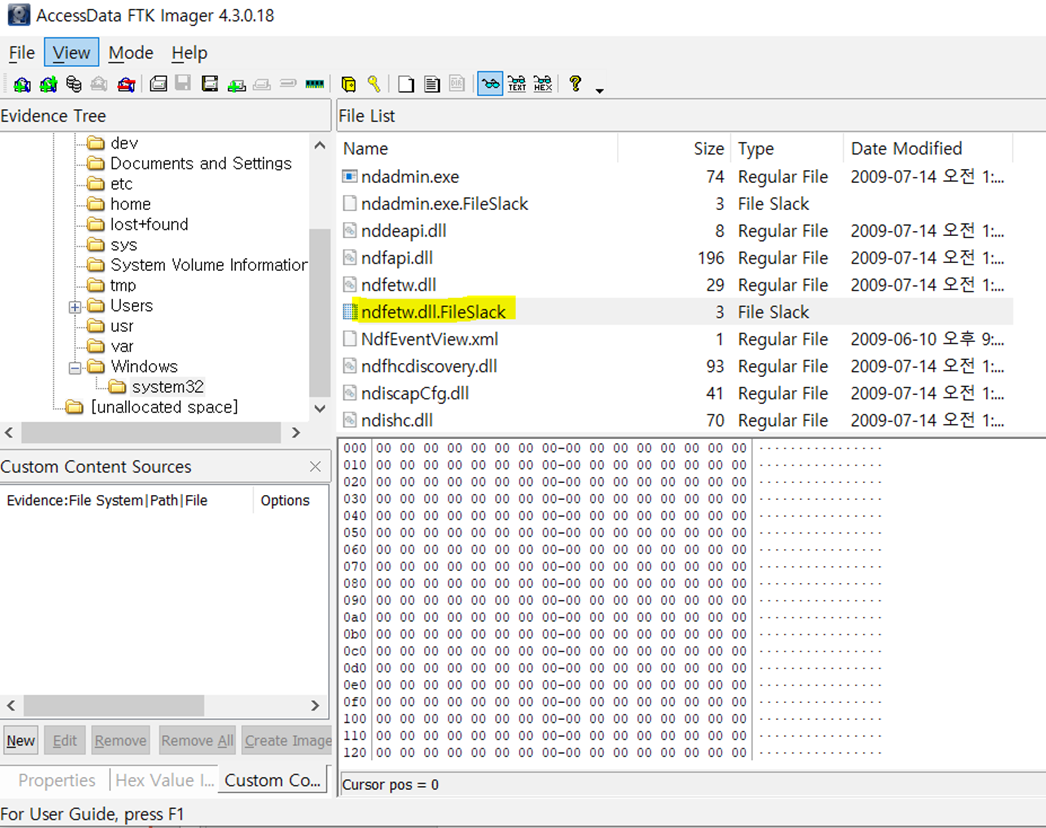
Task: Switch to the Properties tab
Action: pos(57,780)
